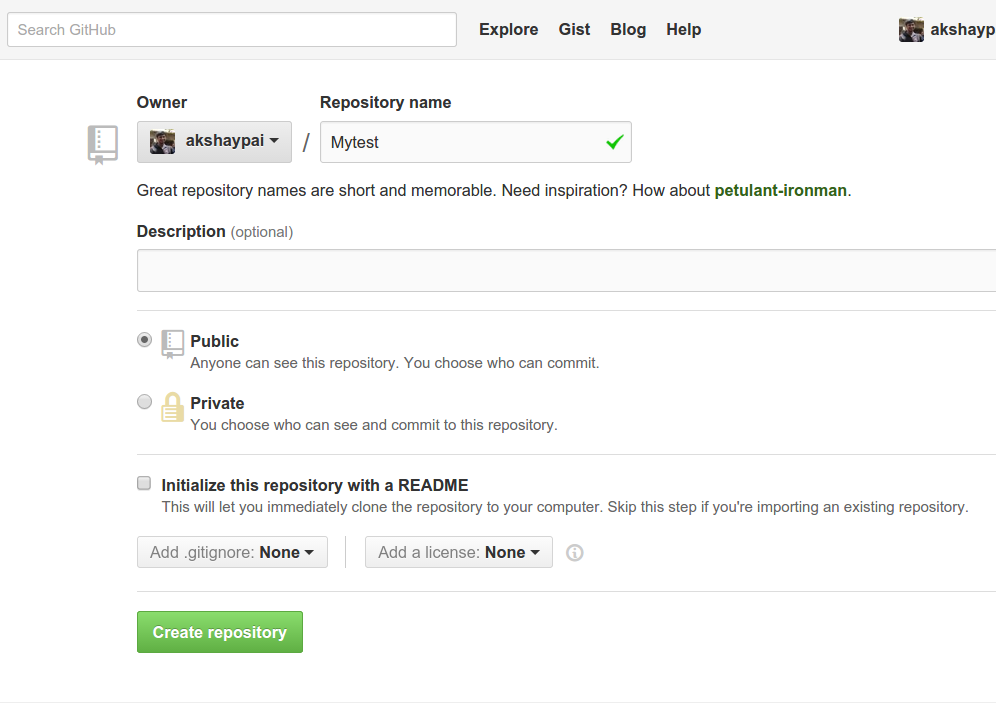The width and height of the screenshot is (996, 711).
Task: Click the green Create repository button
Action: coord(220,632)
